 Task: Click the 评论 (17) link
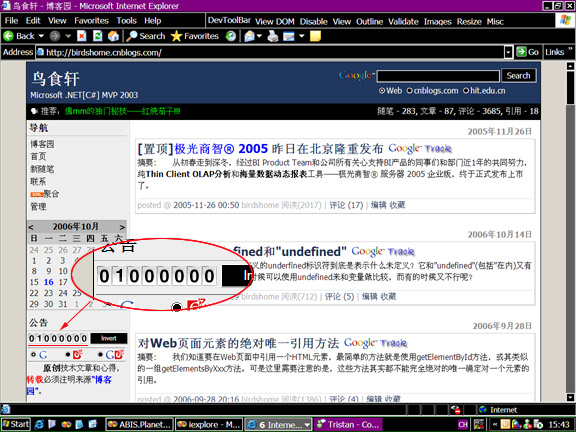(346, 205)
